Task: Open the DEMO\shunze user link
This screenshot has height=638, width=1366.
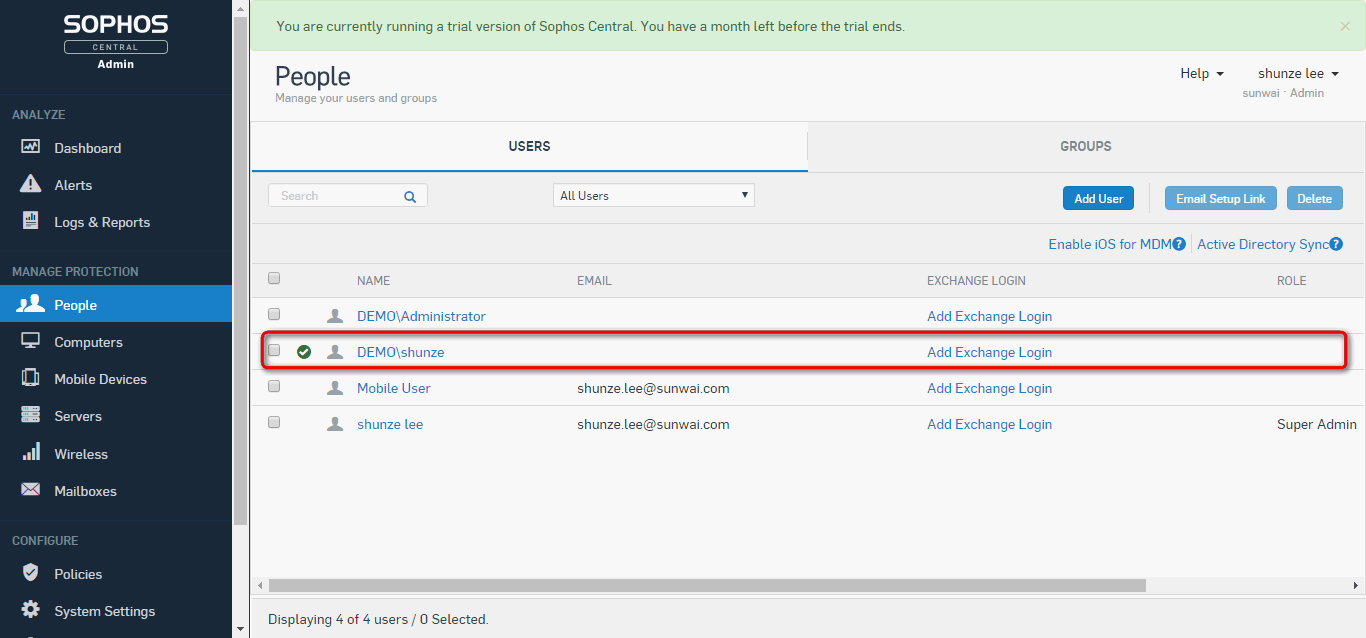Action: [x=400, y=352]
